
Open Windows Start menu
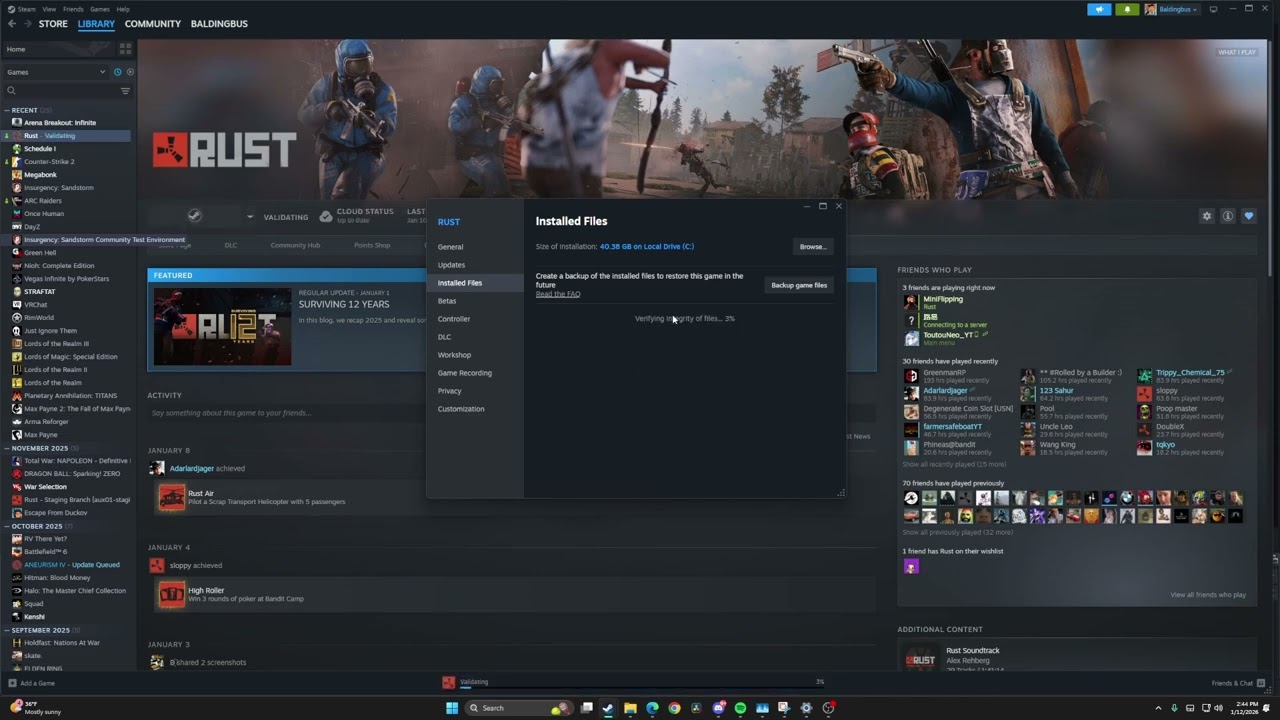coord(452,708)
